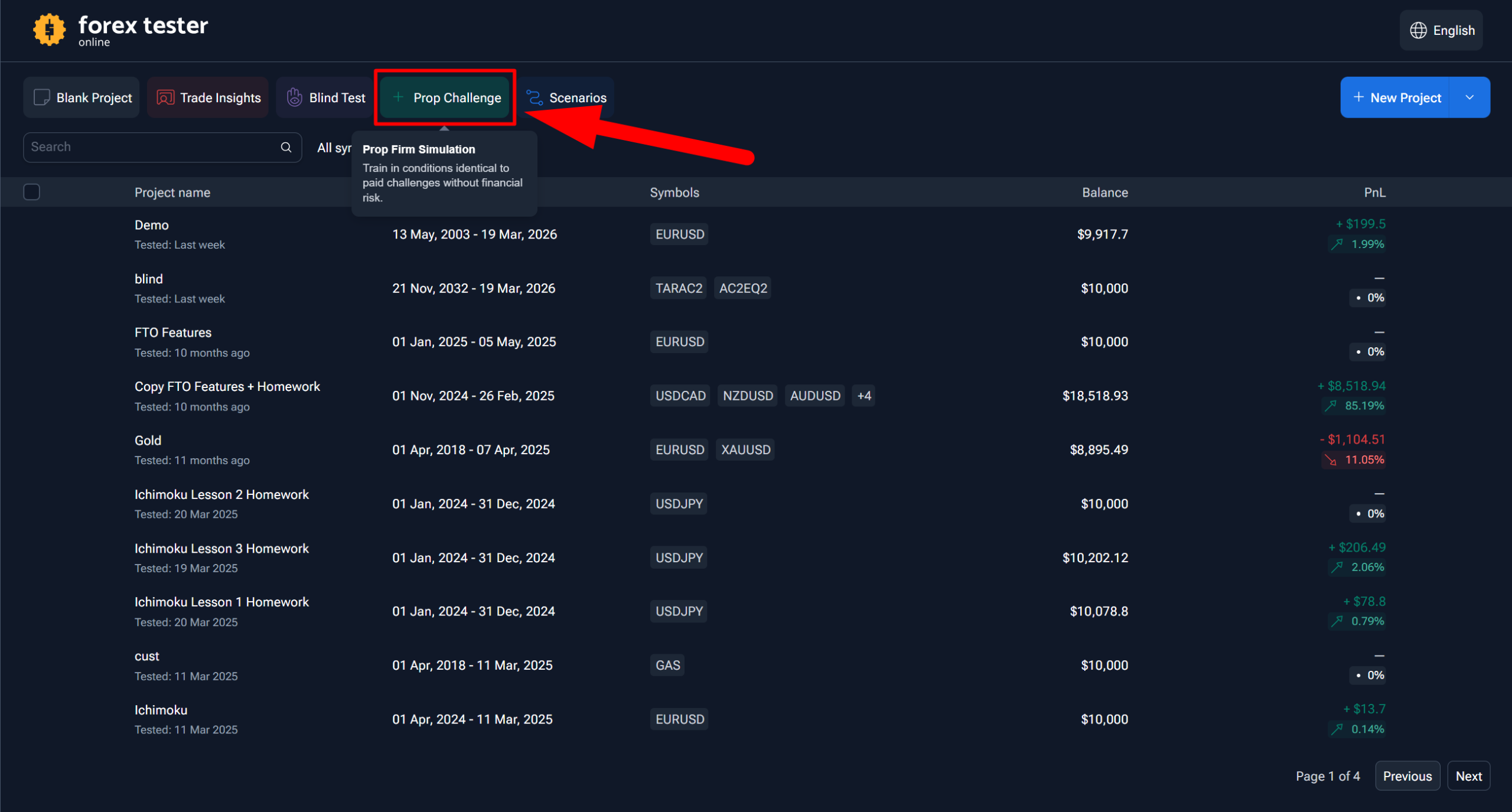
Task: Launch the Prop Challenge simulation
Action: tap(445, 97)
